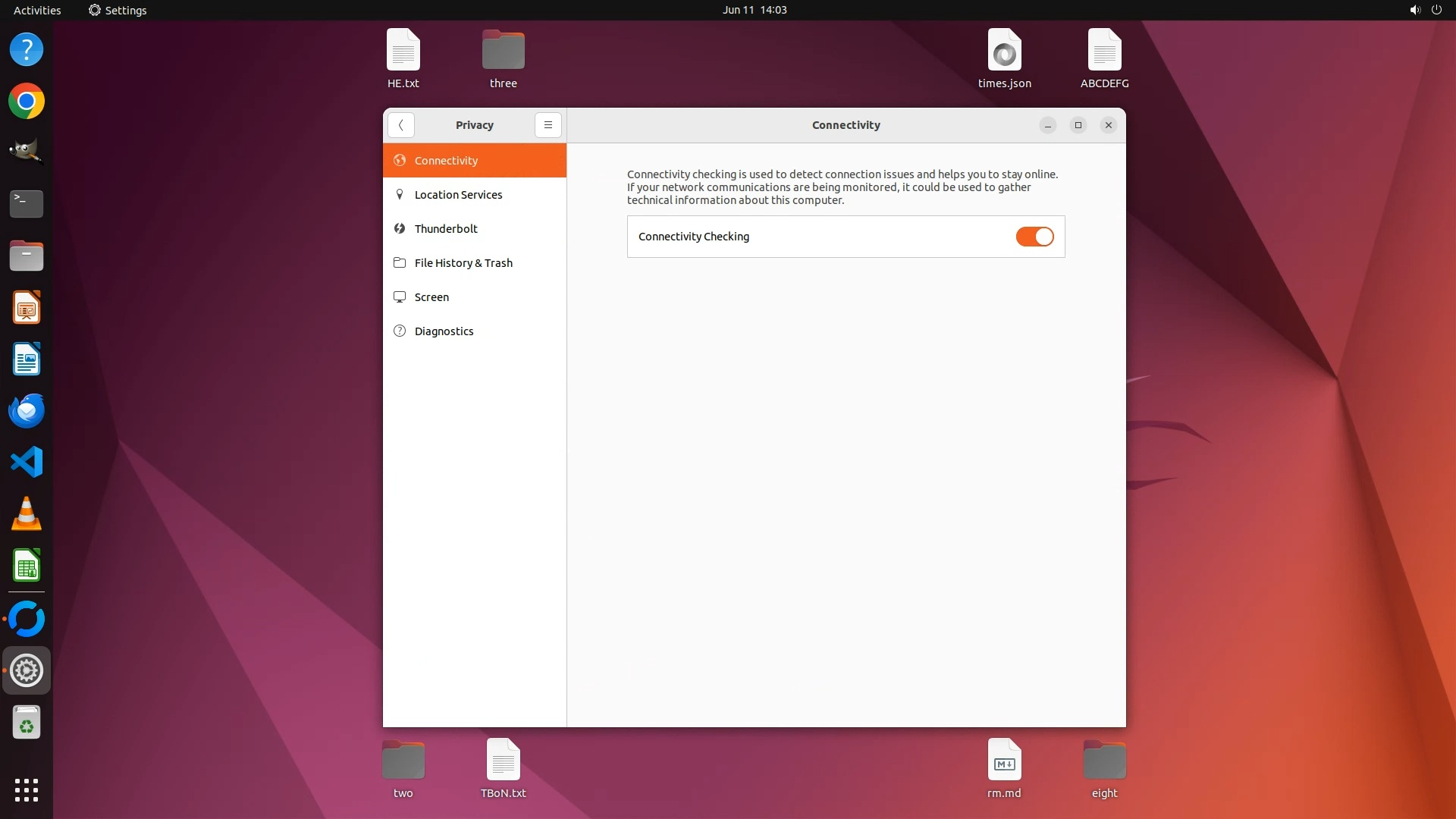The width and height of the screenshot is (1456, 819).
Task: Open the Settings app menu in top bar
Action: (118, 10)
